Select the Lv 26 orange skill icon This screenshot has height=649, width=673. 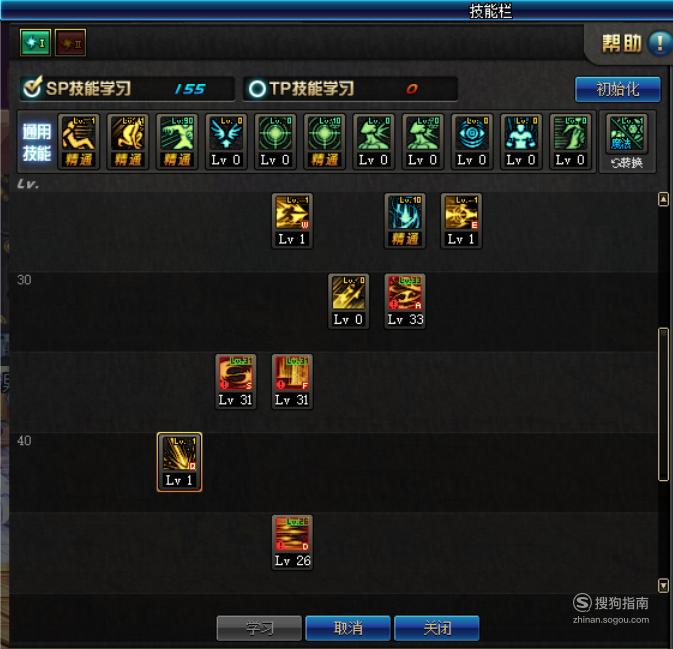click(x=292, y=542)
